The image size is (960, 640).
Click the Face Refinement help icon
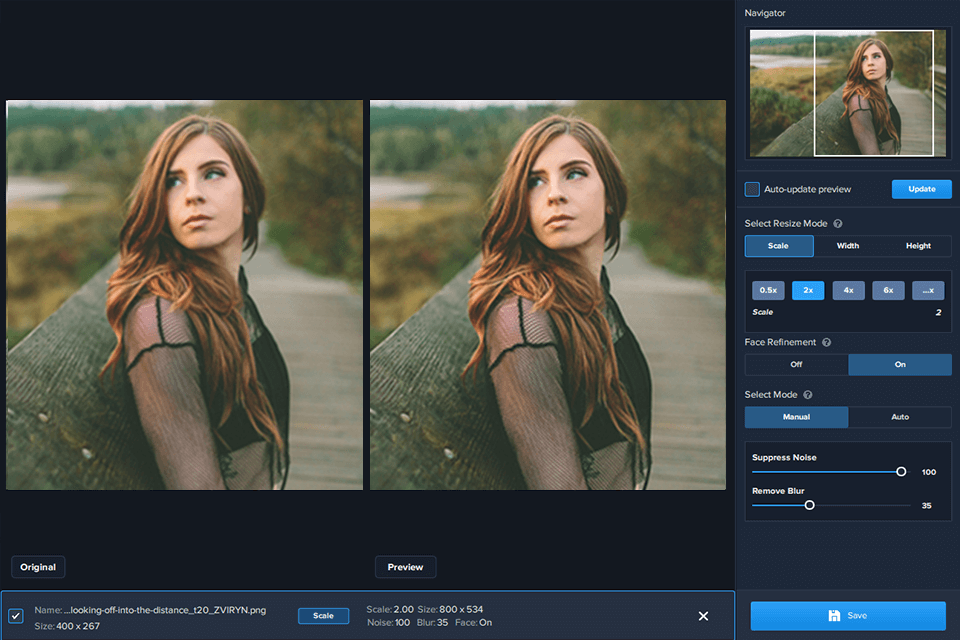tap(826, 342)
